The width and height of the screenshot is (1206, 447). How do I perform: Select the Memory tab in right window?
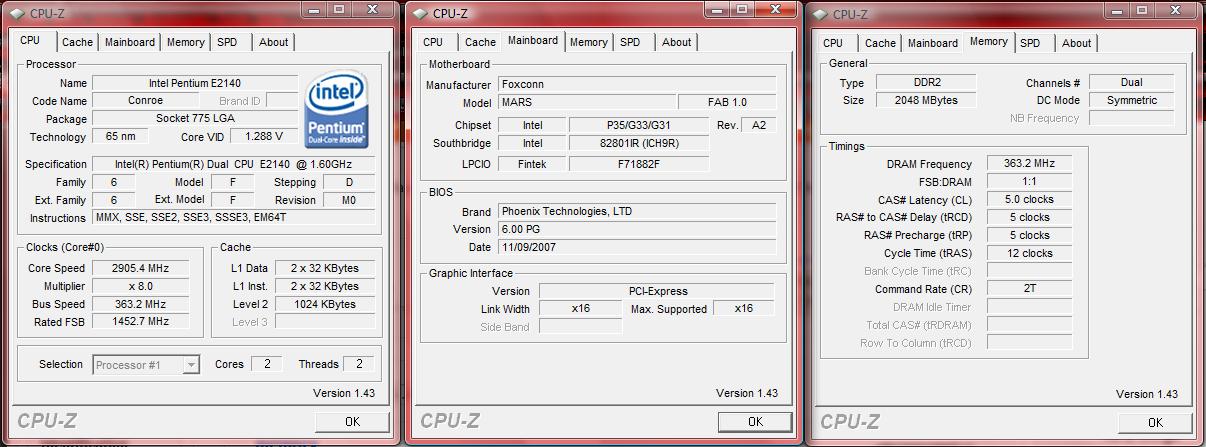pyautogui.click(x=988, y=41)
